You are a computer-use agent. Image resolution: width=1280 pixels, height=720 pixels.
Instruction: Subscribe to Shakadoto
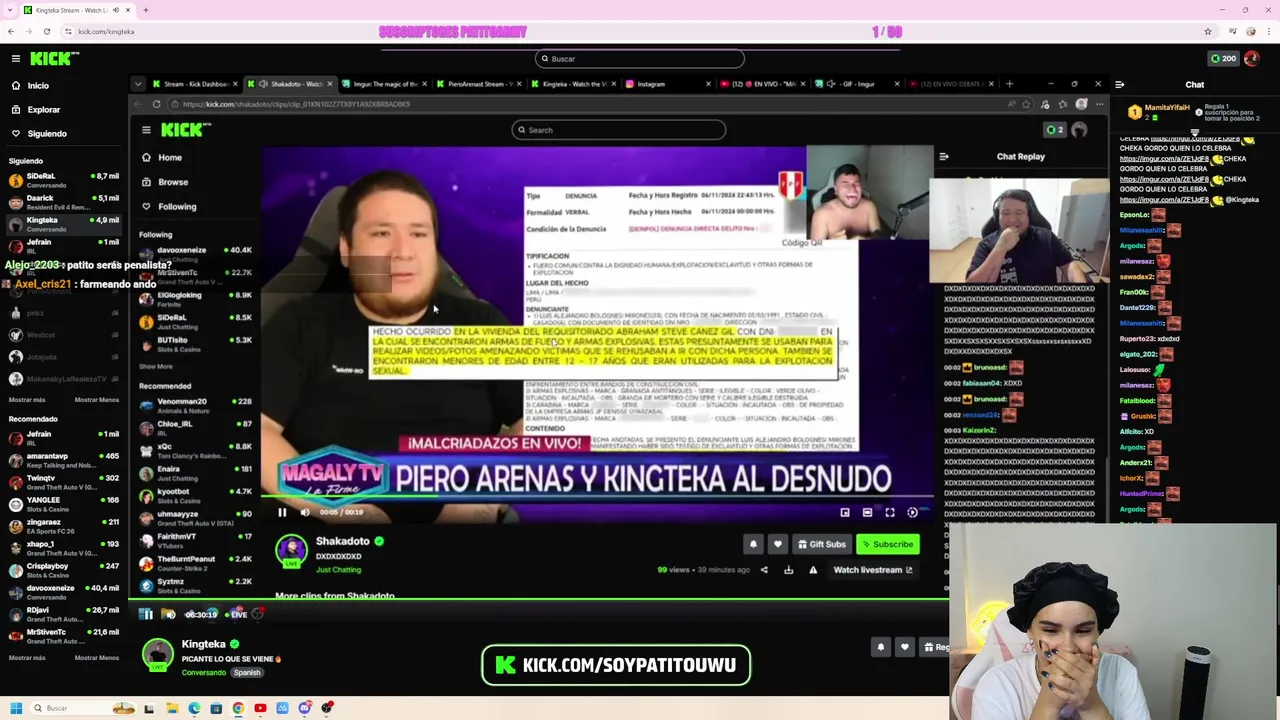(888, 545)
